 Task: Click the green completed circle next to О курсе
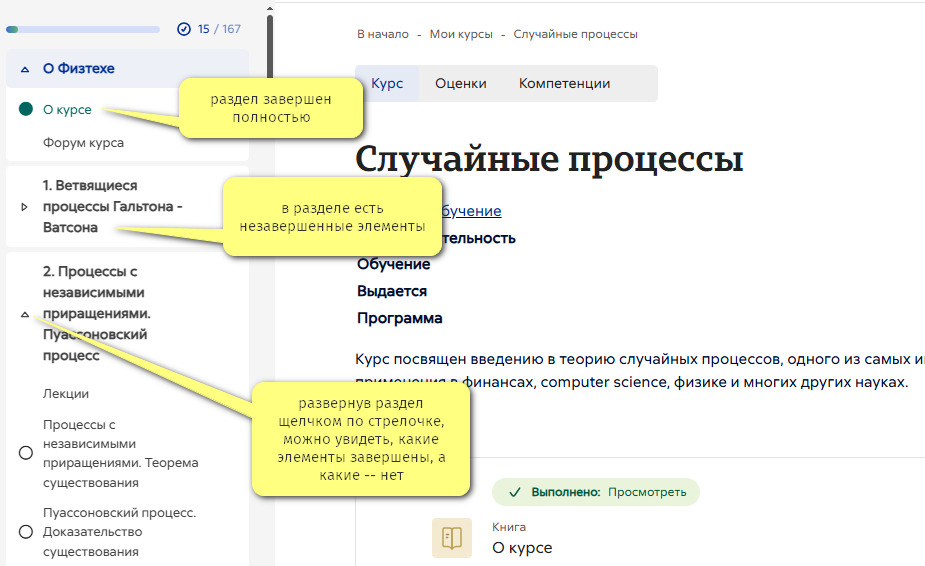(26, 109)
